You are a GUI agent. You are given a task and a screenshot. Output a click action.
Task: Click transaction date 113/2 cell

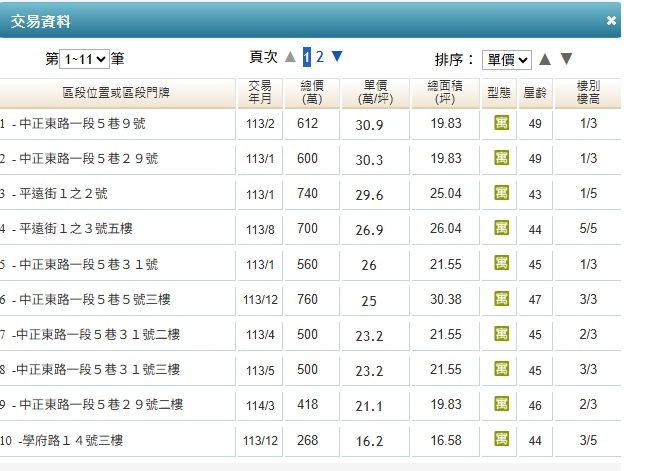tap(260, 124)
